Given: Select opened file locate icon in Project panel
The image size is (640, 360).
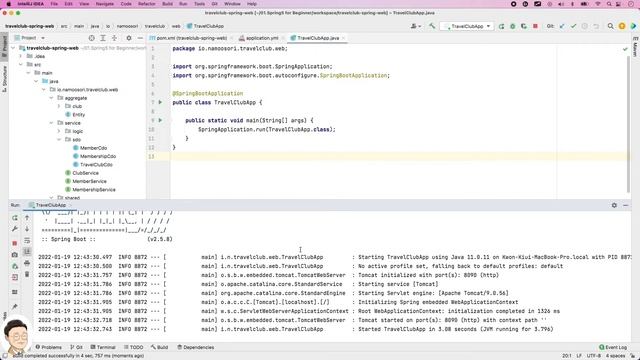Looking at the screenshot, I should coord(91,38).
